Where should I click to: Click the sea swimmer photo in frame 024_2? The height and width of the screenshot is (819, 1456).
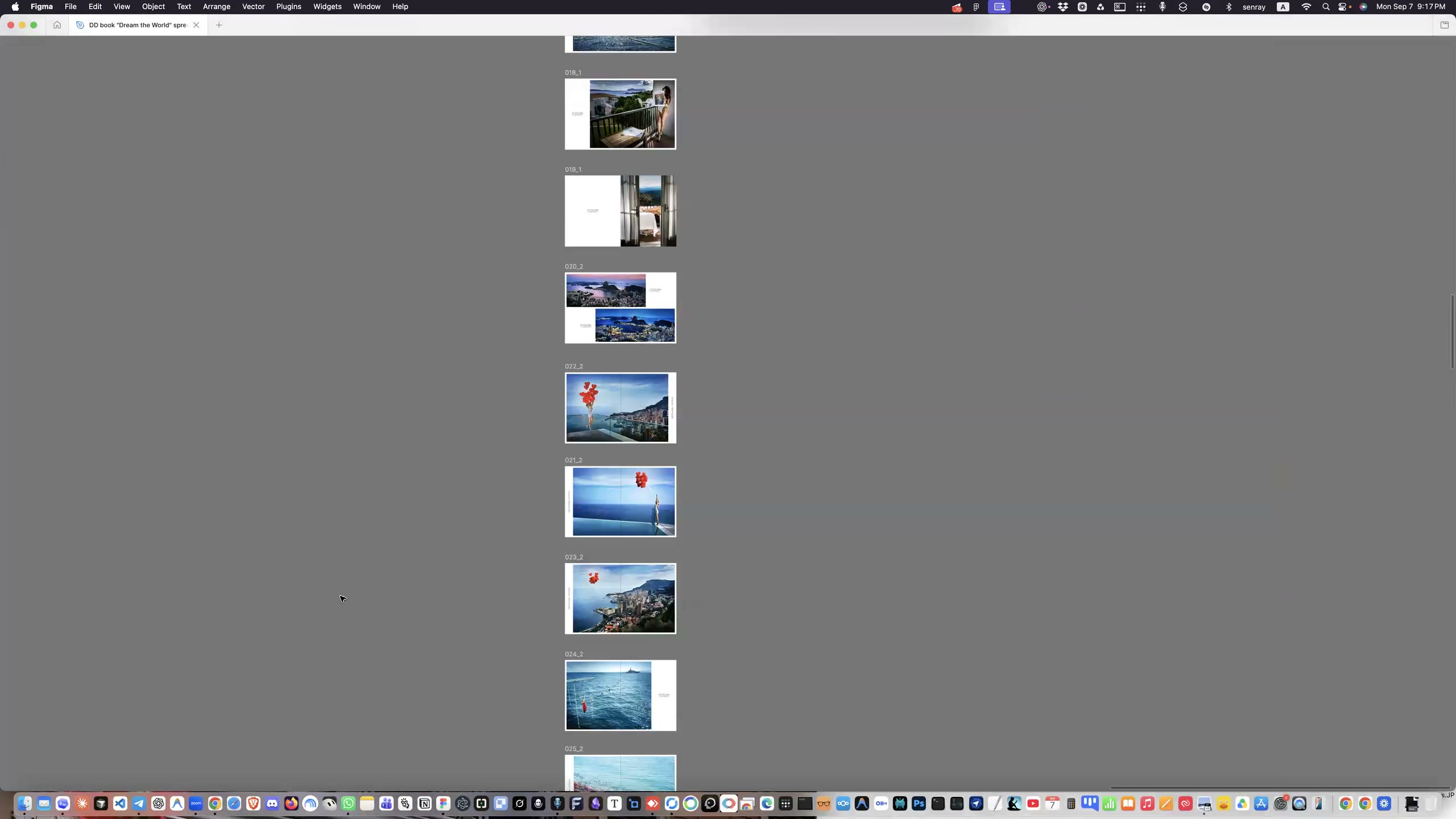tap(609, 696)
